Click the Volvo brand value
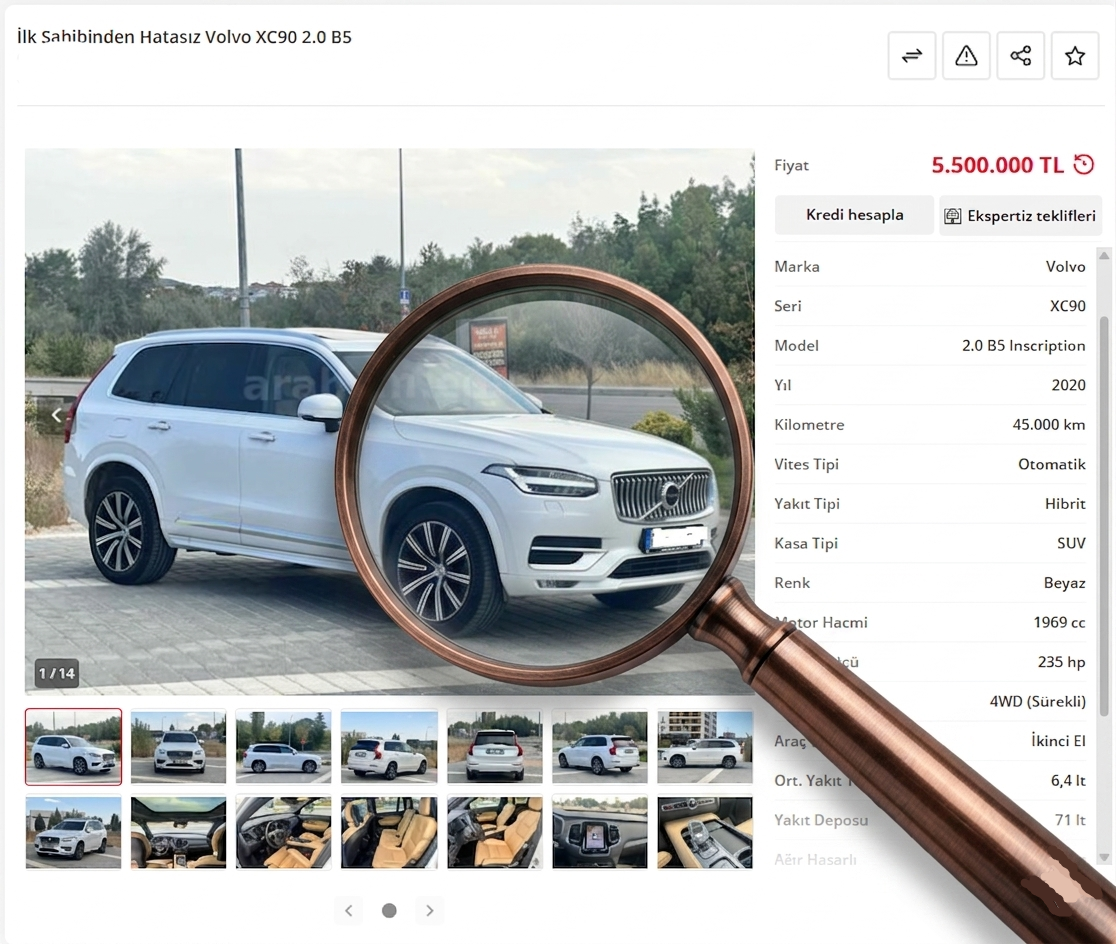 point(1065,266)
